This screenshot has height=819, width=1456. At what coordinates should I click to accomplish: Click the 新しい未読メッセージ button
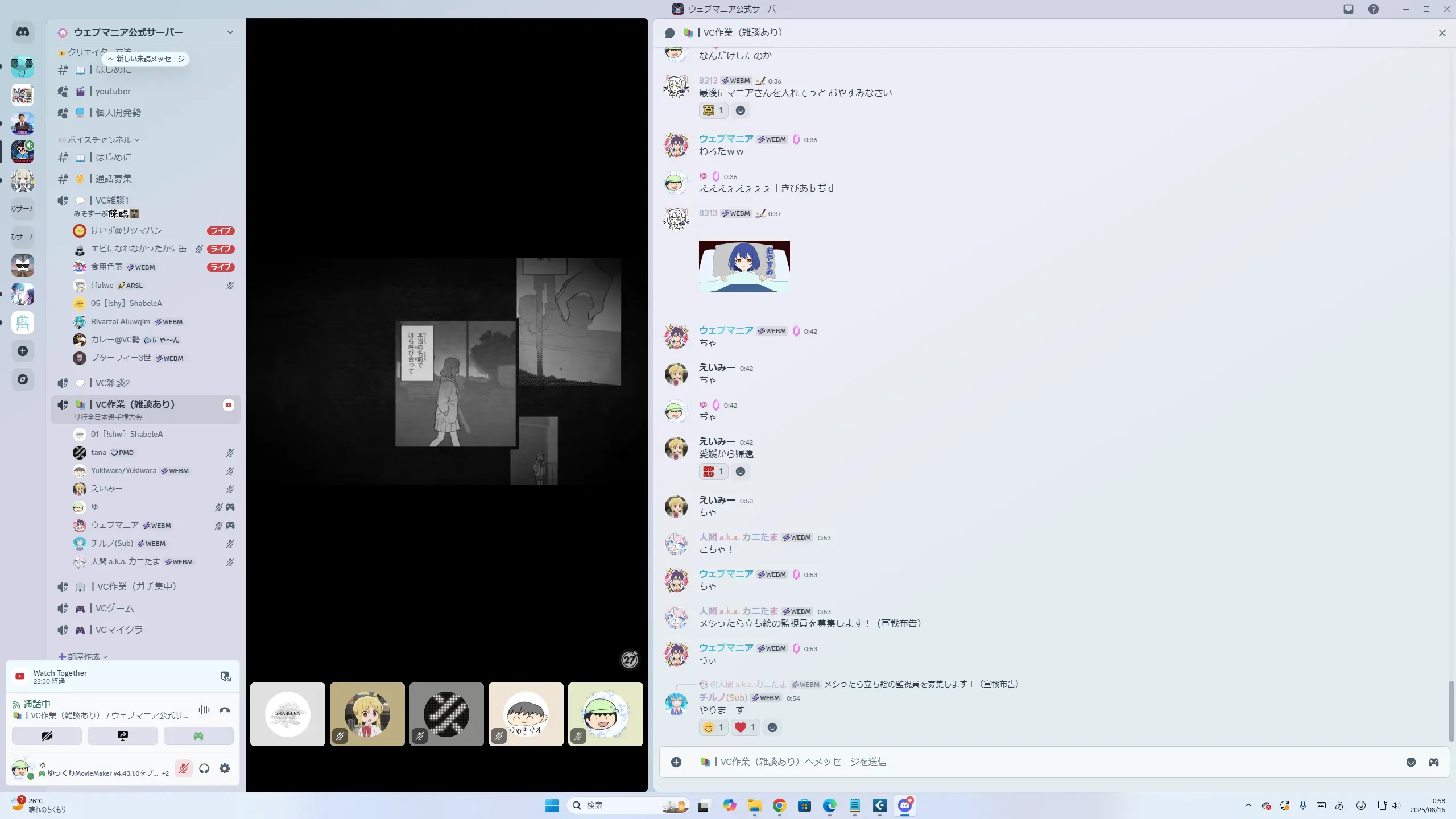tap(146, 59)
